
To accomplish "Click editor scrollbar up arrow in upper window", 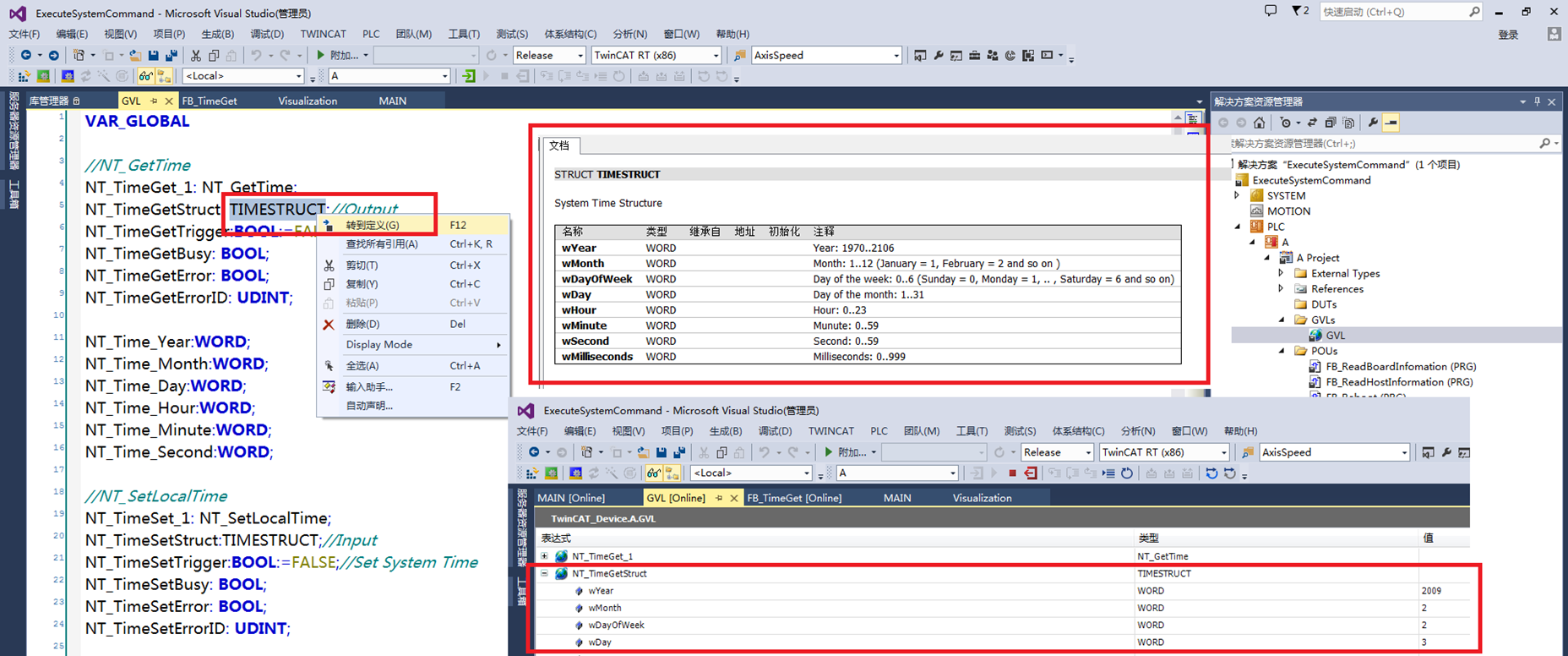I will tap(1178, 118).
